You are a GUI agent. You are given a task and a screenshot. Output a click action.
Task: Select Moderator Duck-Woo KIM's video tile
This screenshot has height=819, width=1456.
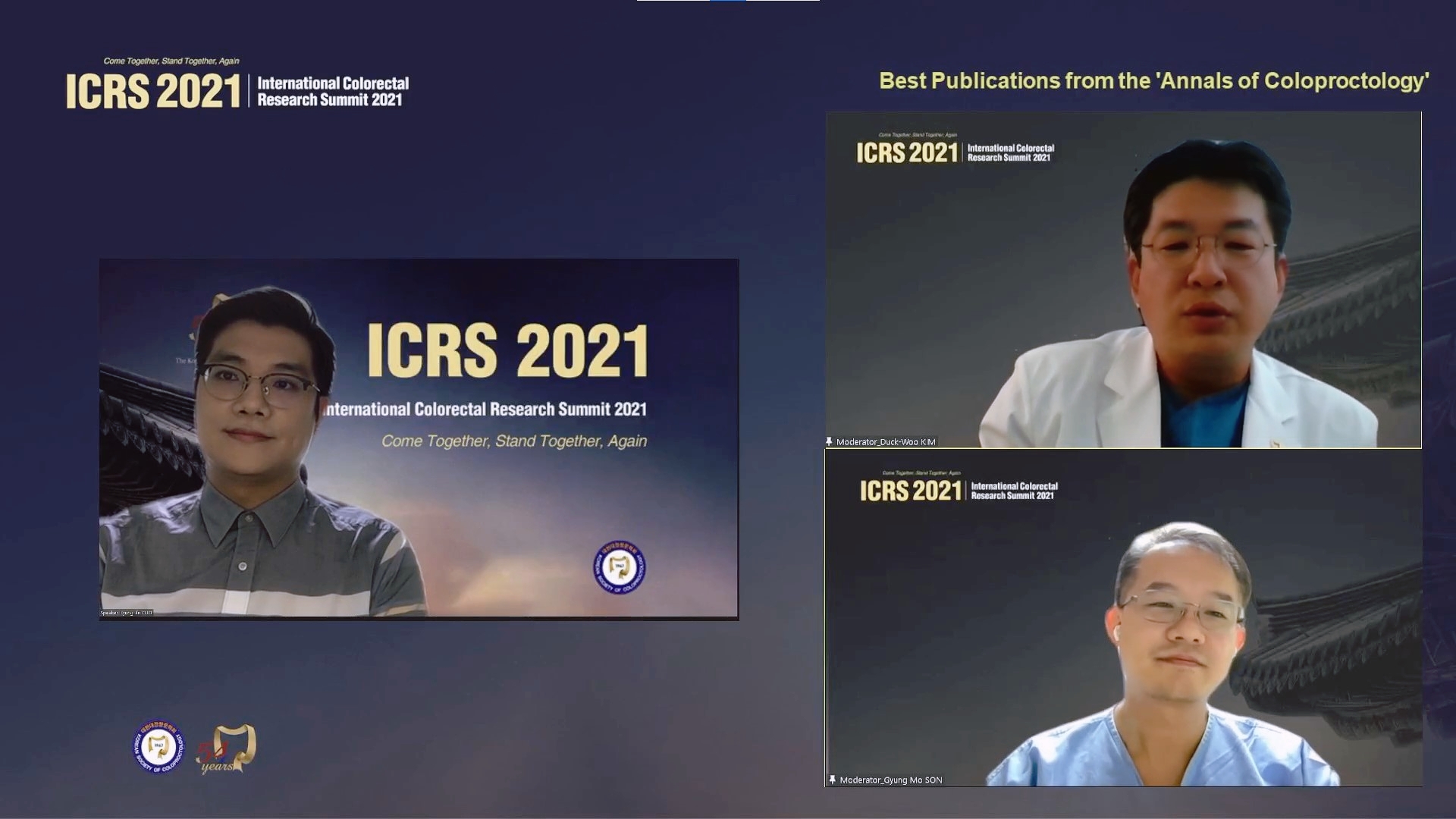tap(1123, 280)
